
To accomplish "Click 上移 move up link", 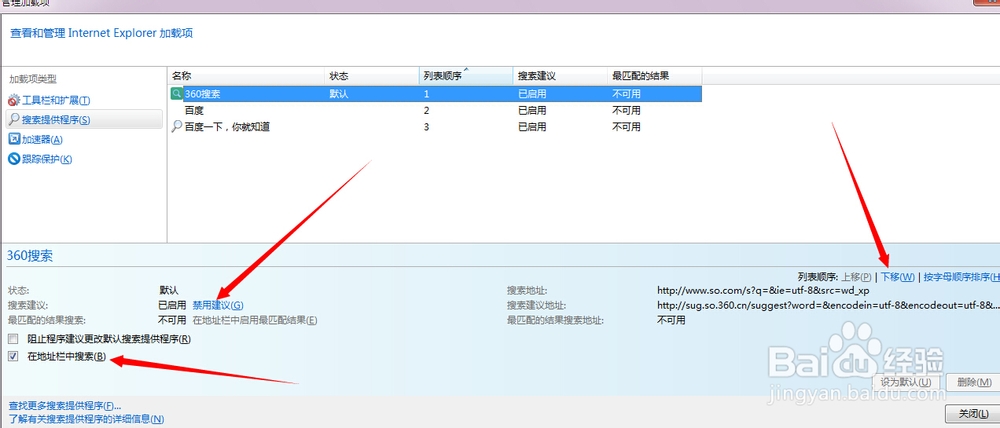I will [x=857, y=277].
